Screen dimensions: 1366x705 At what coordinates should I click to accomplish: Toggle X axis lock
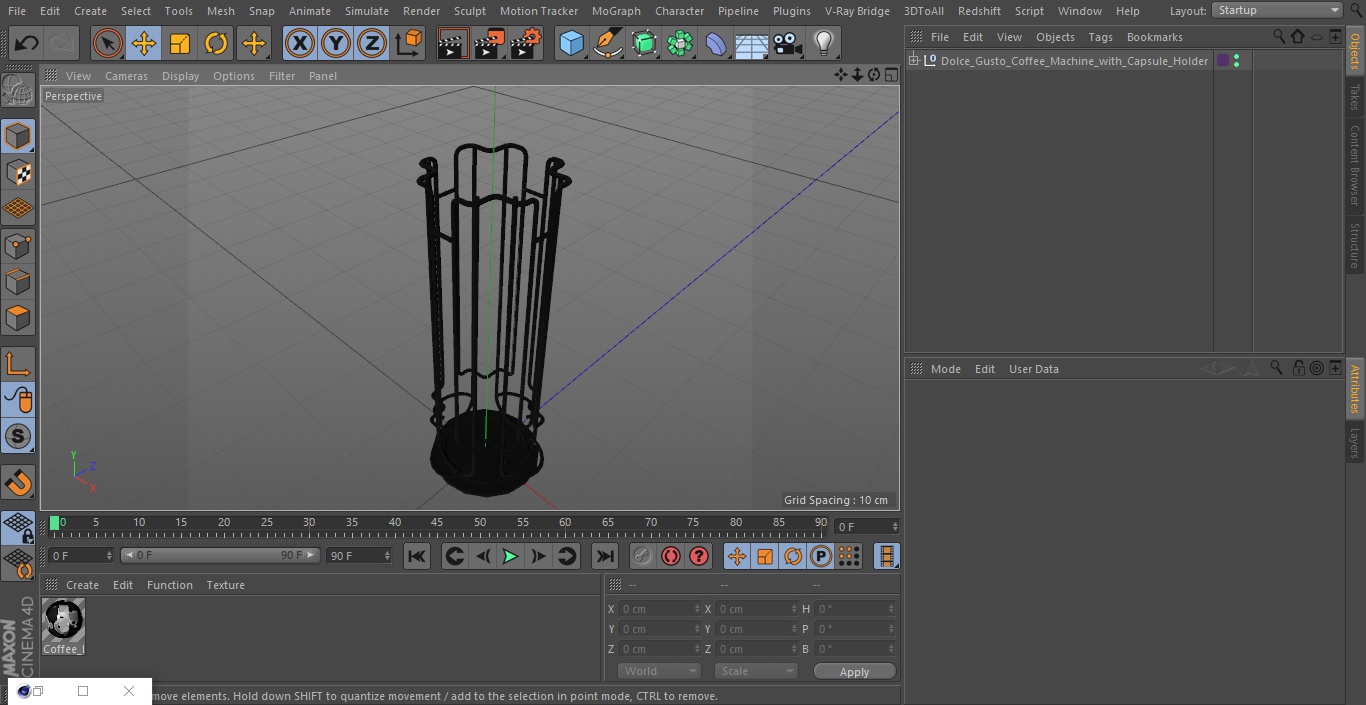299,43
